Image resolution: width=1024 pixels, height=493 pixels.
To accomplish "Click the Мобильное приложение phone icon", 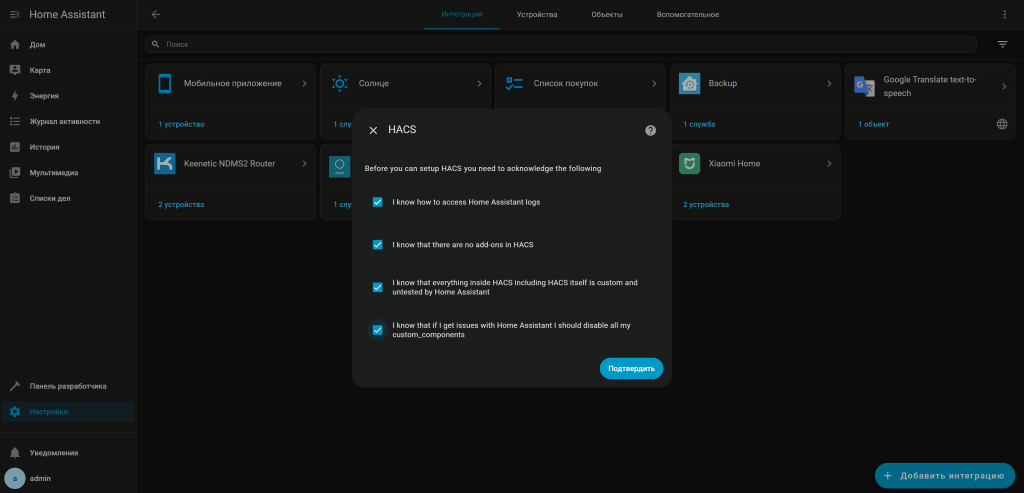I will 165,84.
